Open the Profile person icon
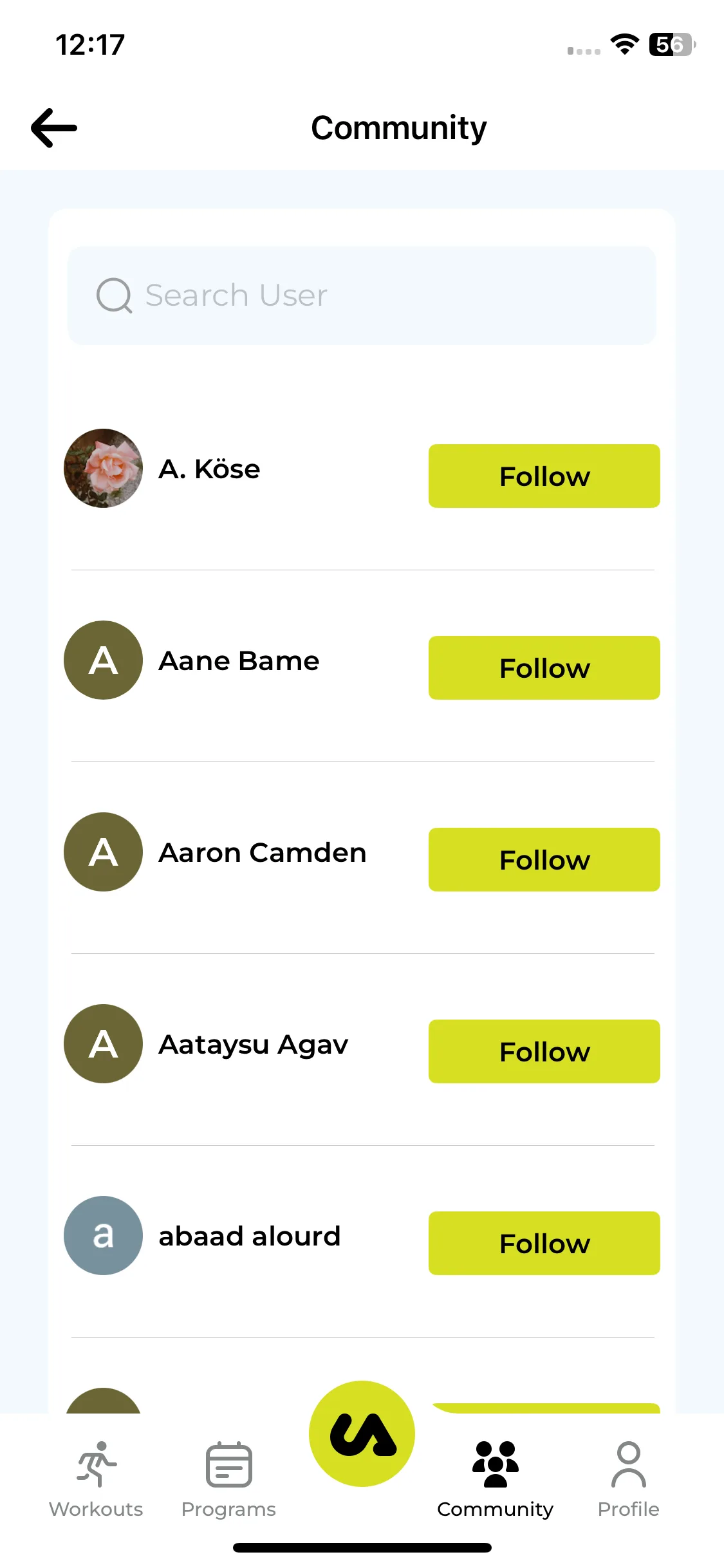The image size is (724, 1568). pyautogui.click(x=628, y=1464)
